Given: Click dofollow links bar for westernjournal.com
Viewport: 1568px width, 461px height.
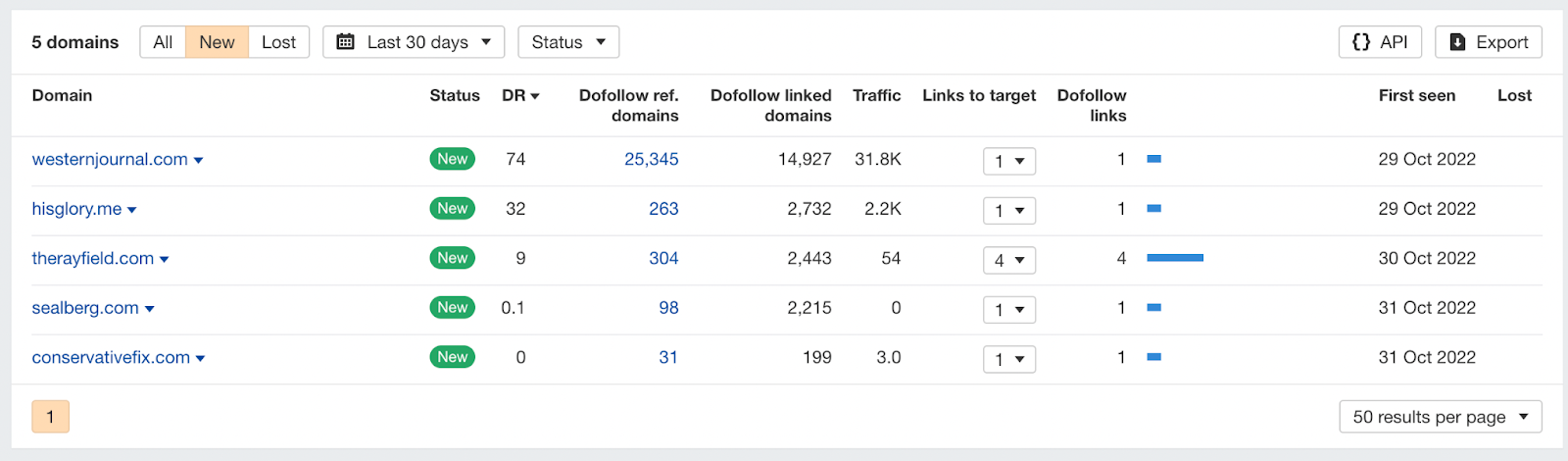Looking at the screenshot, I should click(1154, 159).
